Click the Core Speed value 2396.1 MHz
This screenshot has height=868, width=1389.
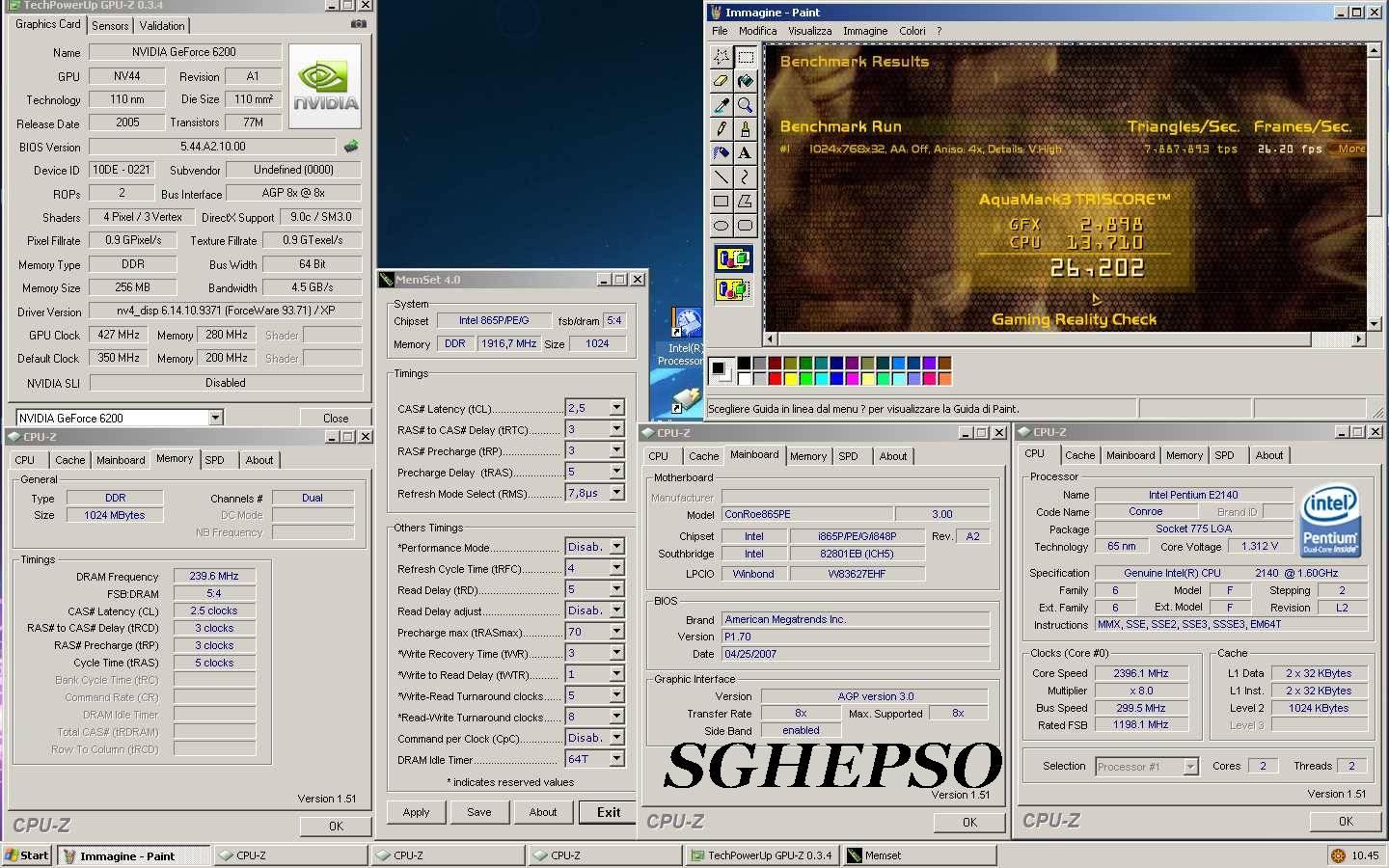click(1140, 673)
